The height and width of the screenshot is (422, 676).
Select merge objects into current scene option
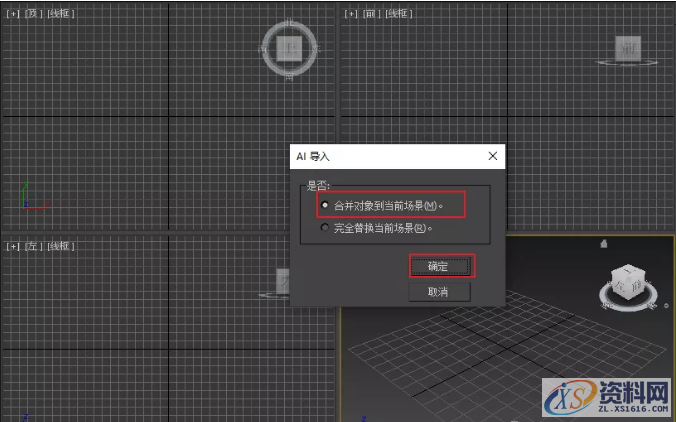click(x=382, y=206)
